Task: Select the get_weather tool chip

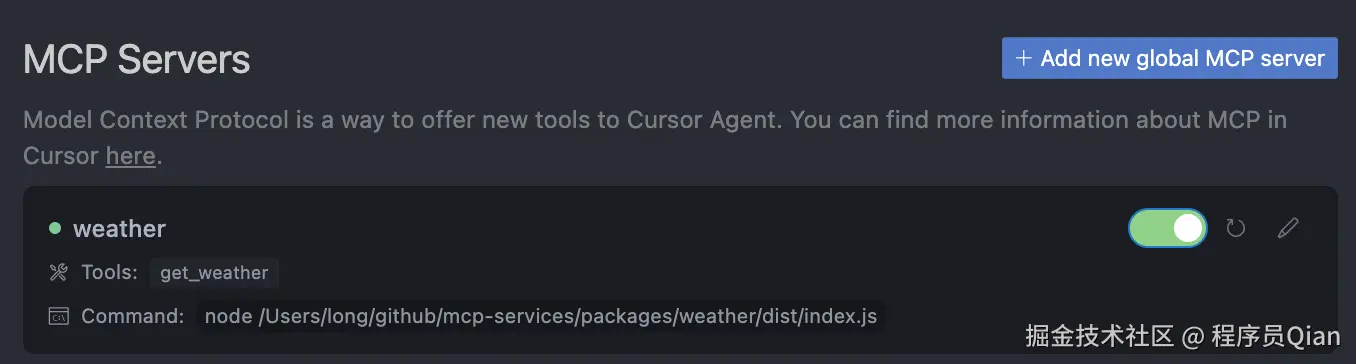Action: tap(214, 272)
